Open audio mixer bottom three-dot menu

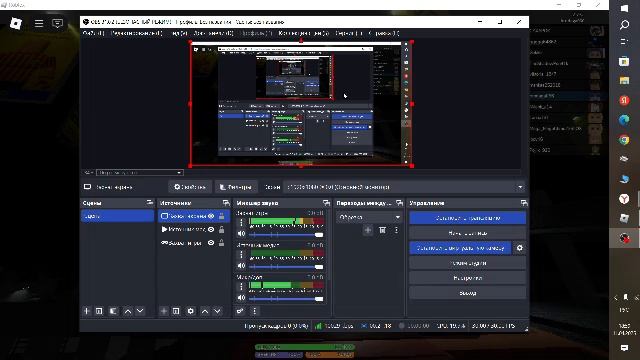(x=255, y=311)
